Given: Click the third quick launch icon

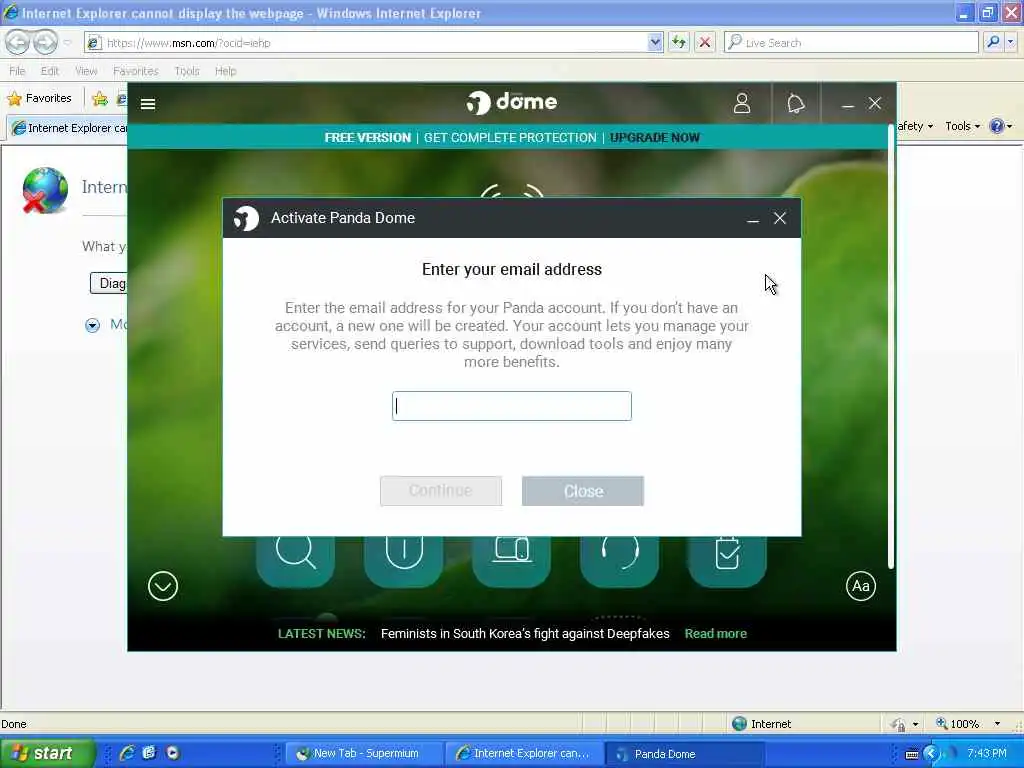Looking at the screenshot, I should click(172, 753).
